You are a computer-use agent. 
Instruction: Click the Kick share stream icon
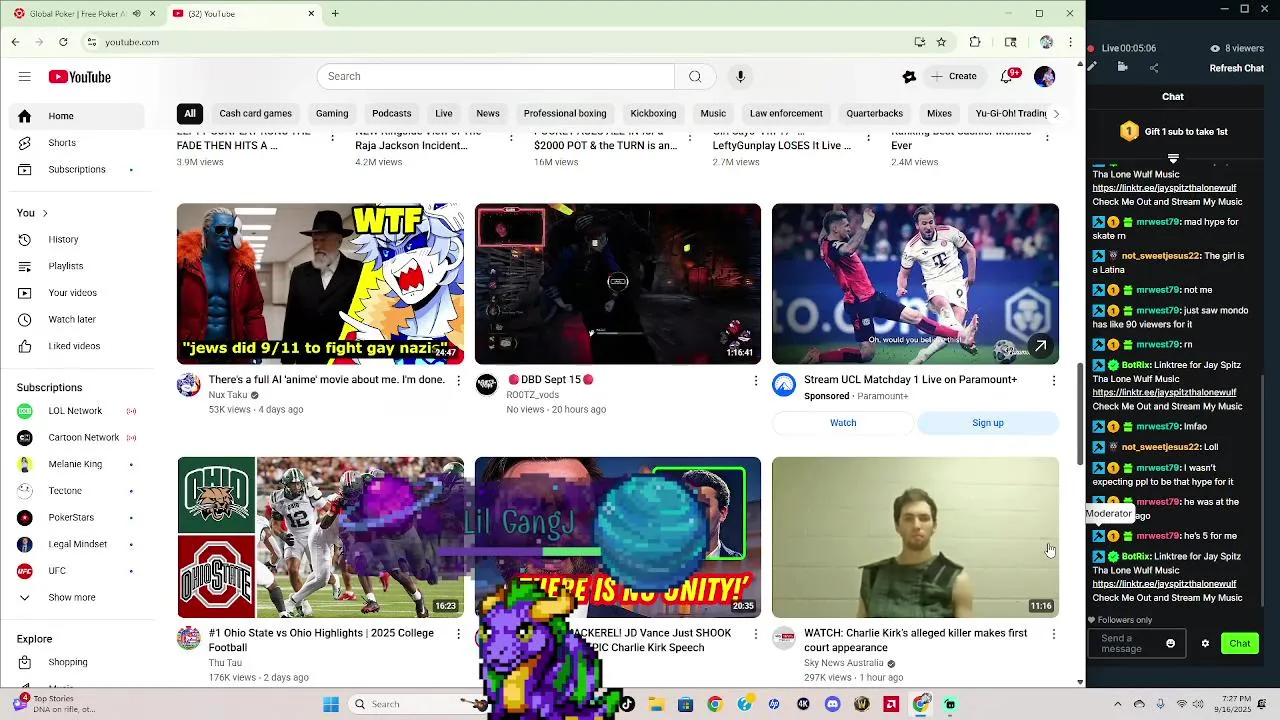click(1154, 68)
